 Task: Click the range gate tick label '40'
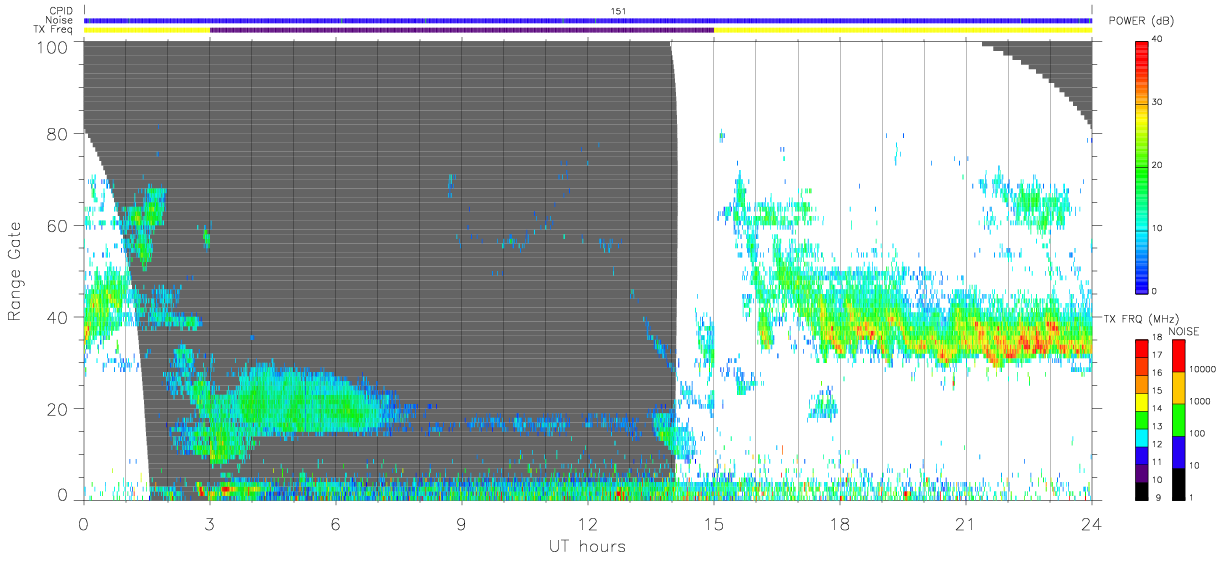(x=57, y=317)
